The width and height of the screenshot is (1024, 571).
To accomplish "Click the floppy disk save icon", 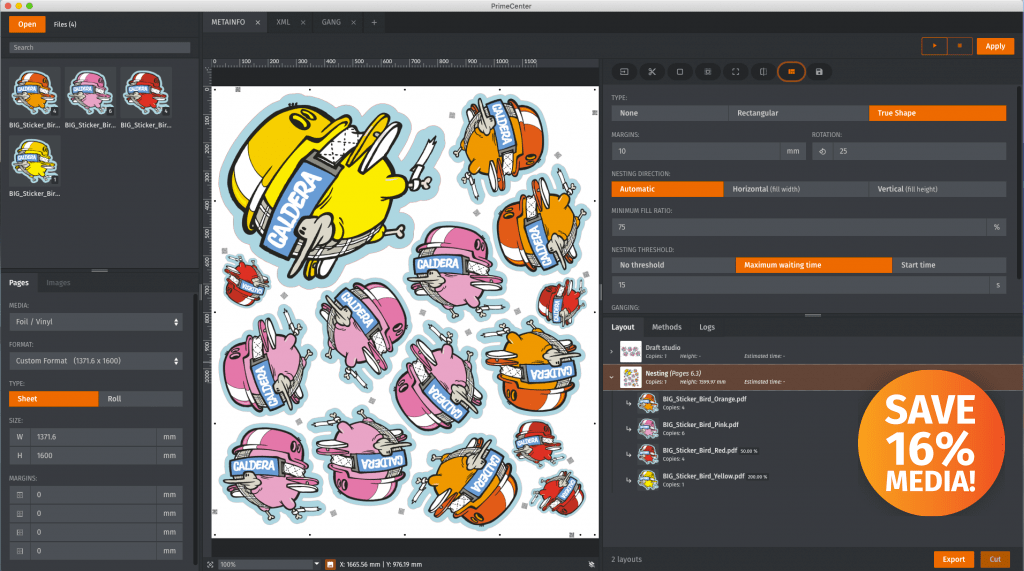I will 819,72.
